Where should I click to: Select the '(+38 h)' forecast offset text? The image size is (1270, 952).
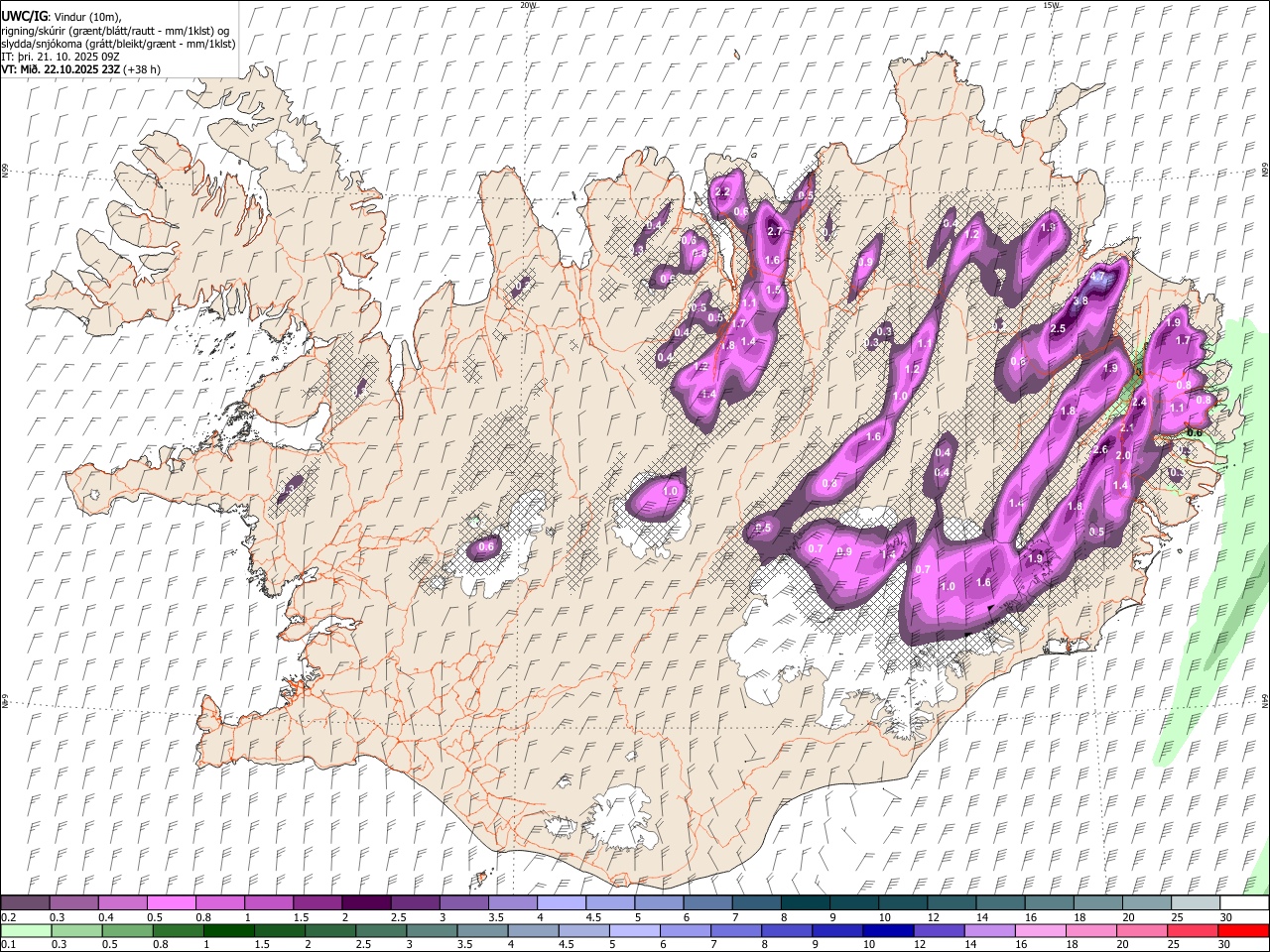143,69
